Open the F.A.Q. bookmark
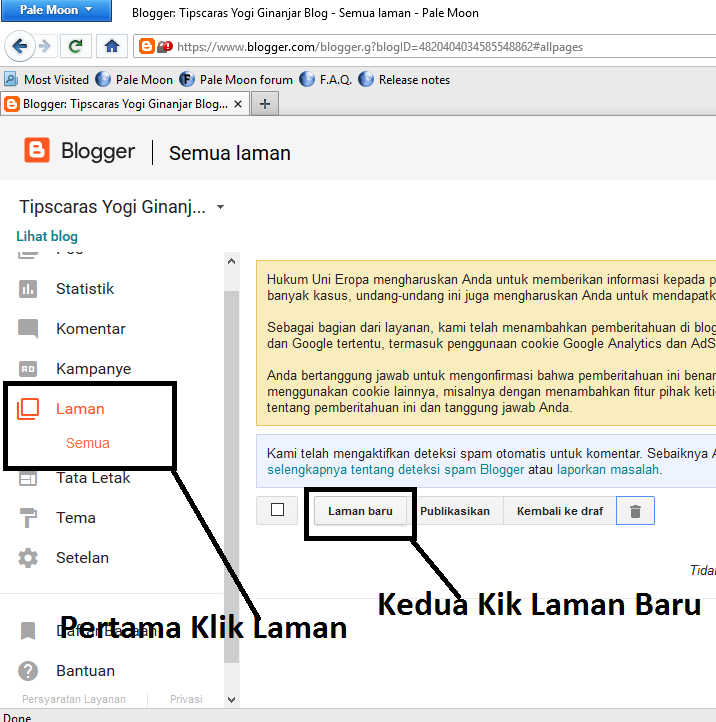Viewport: 716px width, 722px height. (x=325, y=80)
